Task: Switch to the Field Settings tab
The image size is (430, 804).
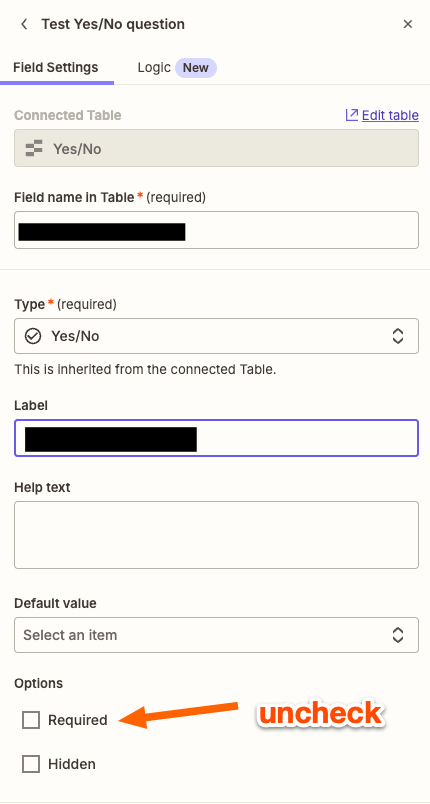Action: [56, 68]
